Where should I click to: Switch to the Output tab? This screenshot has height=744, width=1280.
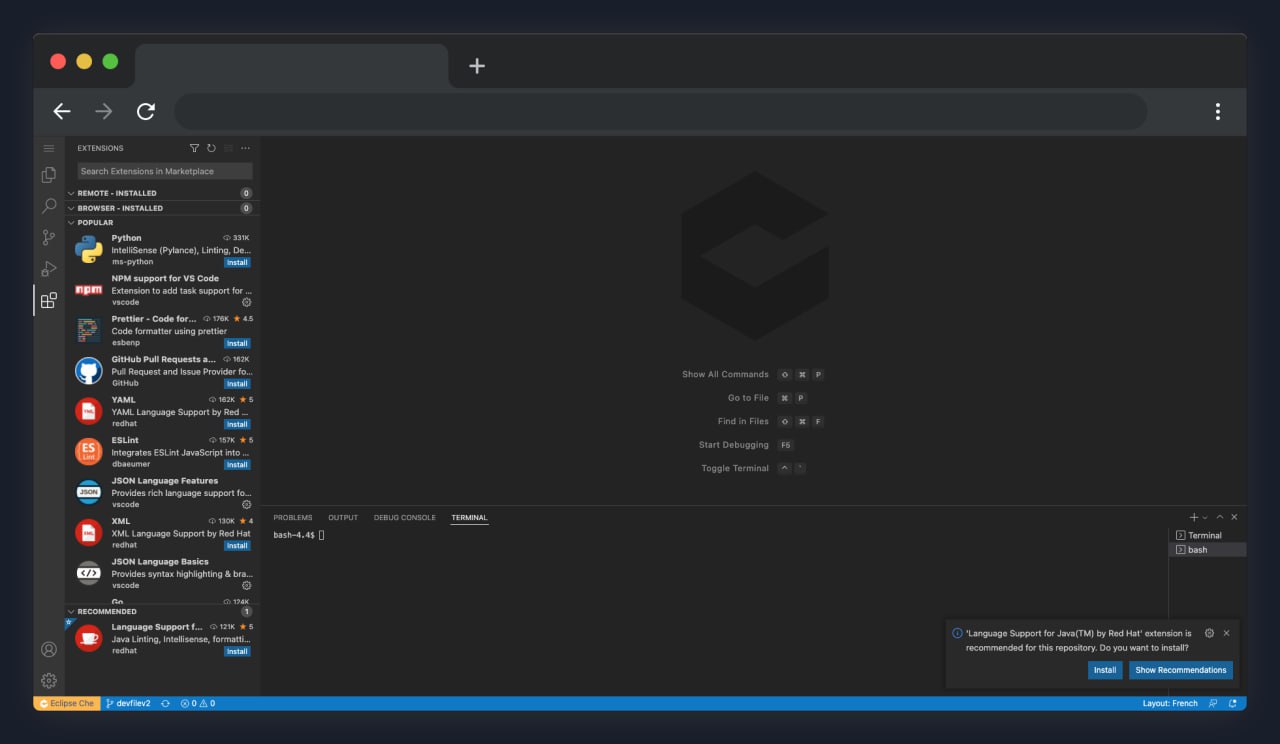point(343,518)
